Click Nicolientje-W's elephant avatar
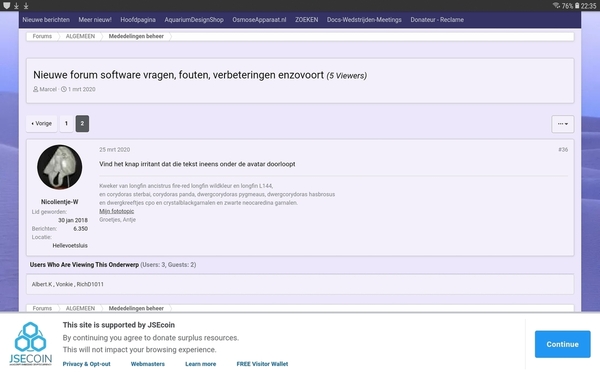The height and width of the screenshot is (375, 600). click(59, 167)
